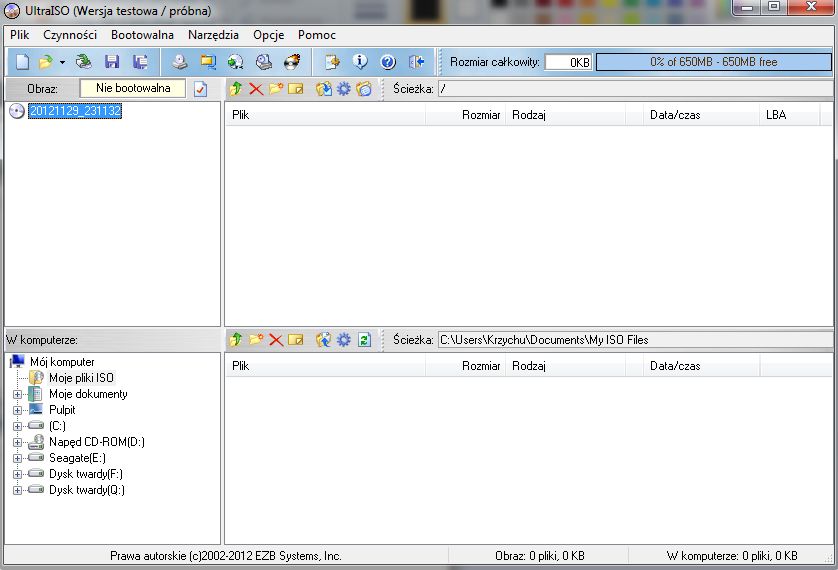Click red X Delete icon in image toolbar

coord(256,89)
